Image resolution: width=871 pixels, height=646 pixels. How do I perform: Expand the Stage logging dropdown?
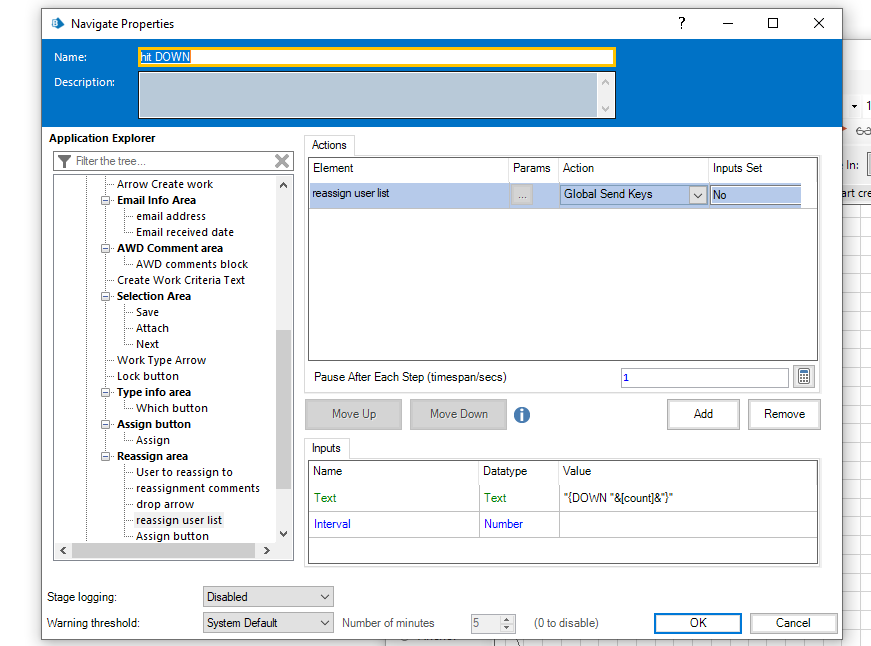[x=267, y=597]
